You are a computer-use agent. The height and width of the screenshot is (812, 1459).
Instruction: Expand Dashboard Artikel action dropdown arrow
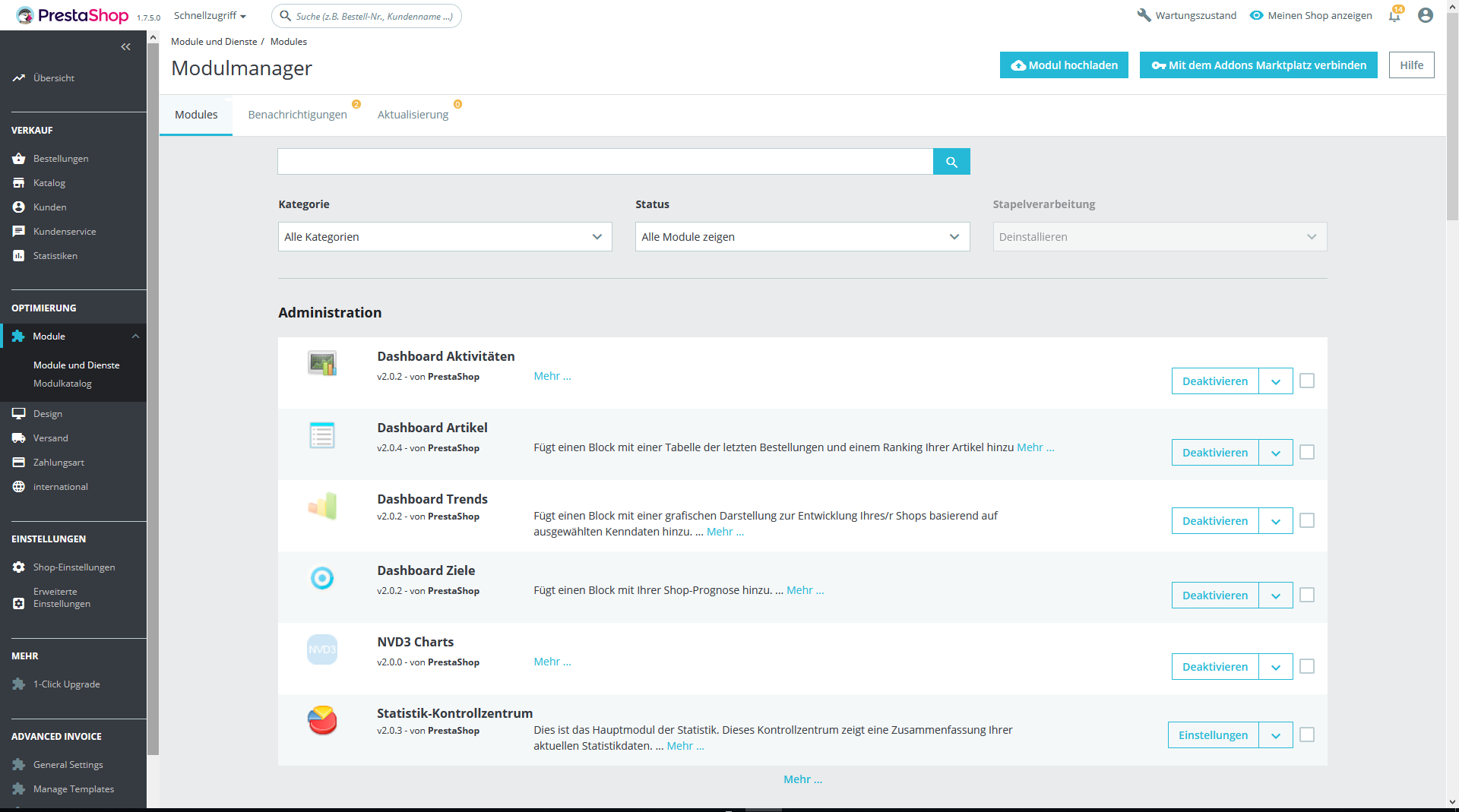(1276, 453)
